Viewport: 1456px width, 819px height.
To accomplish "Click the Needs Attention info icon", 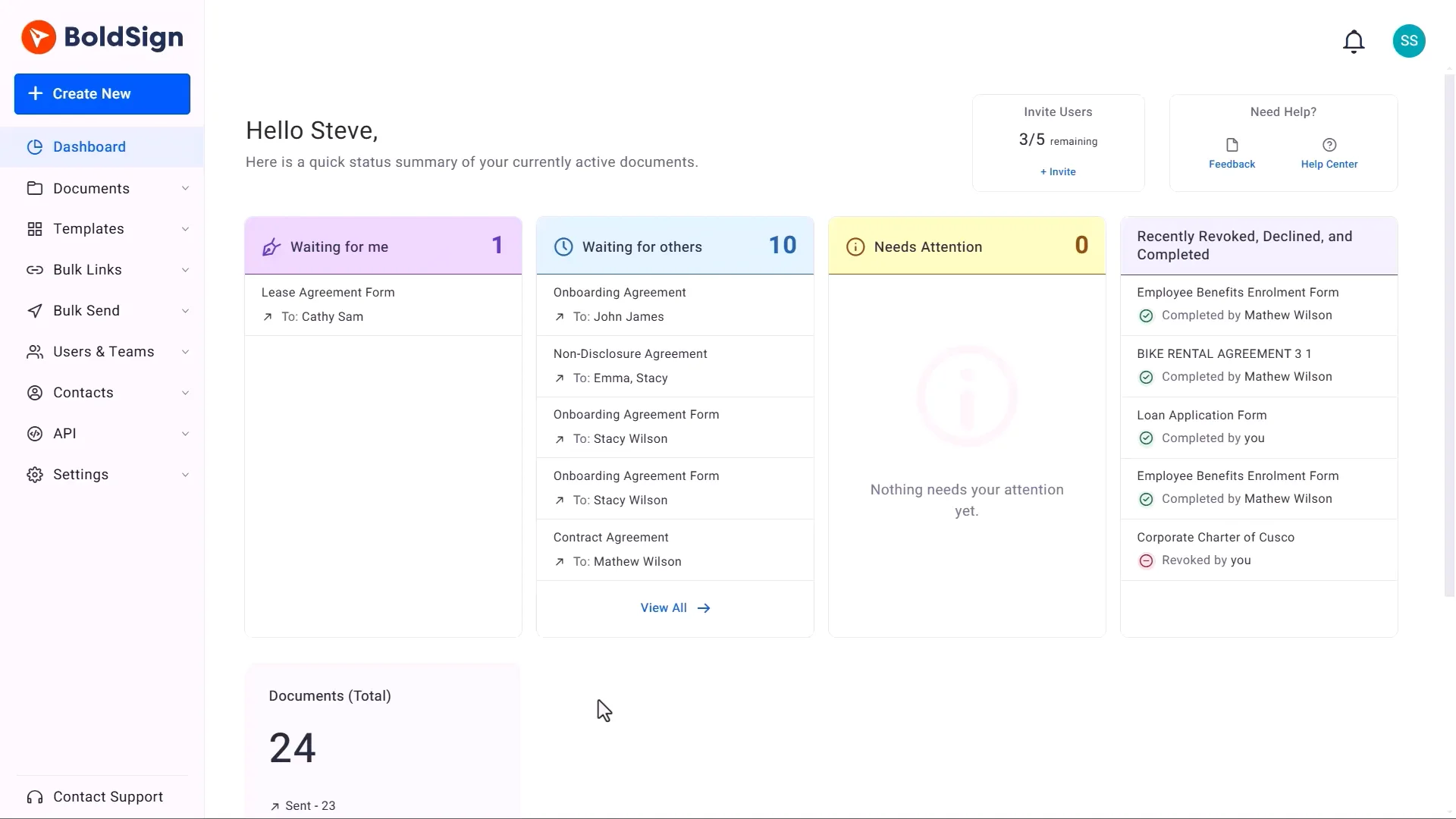I will [855, 247].
